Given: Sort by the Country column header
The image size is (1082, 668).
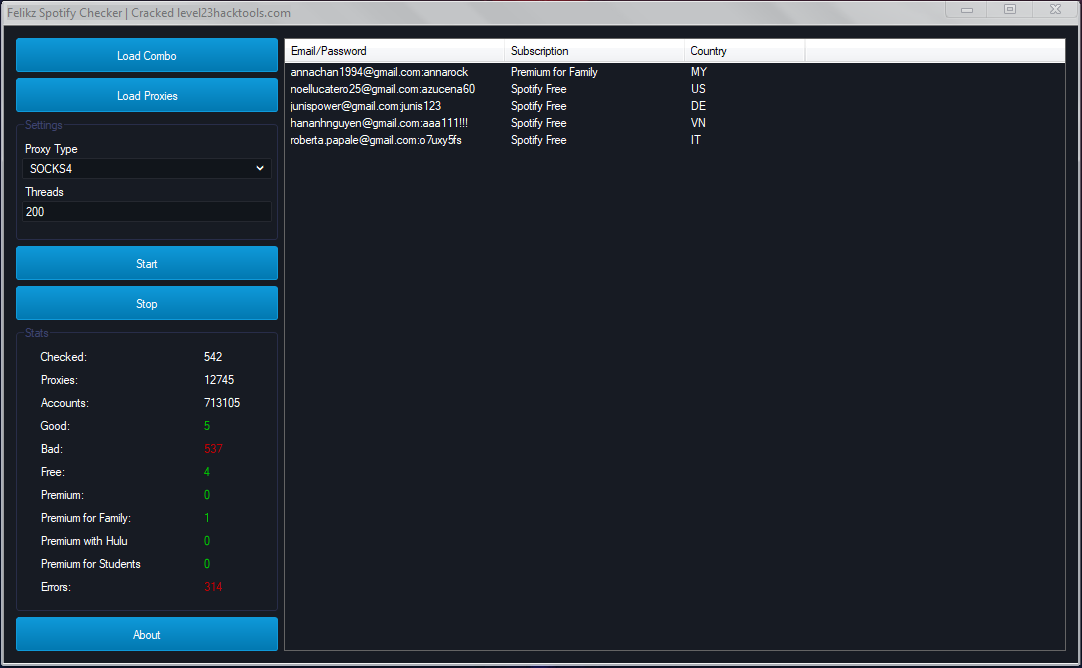Looking at the screenshot, I should pos(745,51).
